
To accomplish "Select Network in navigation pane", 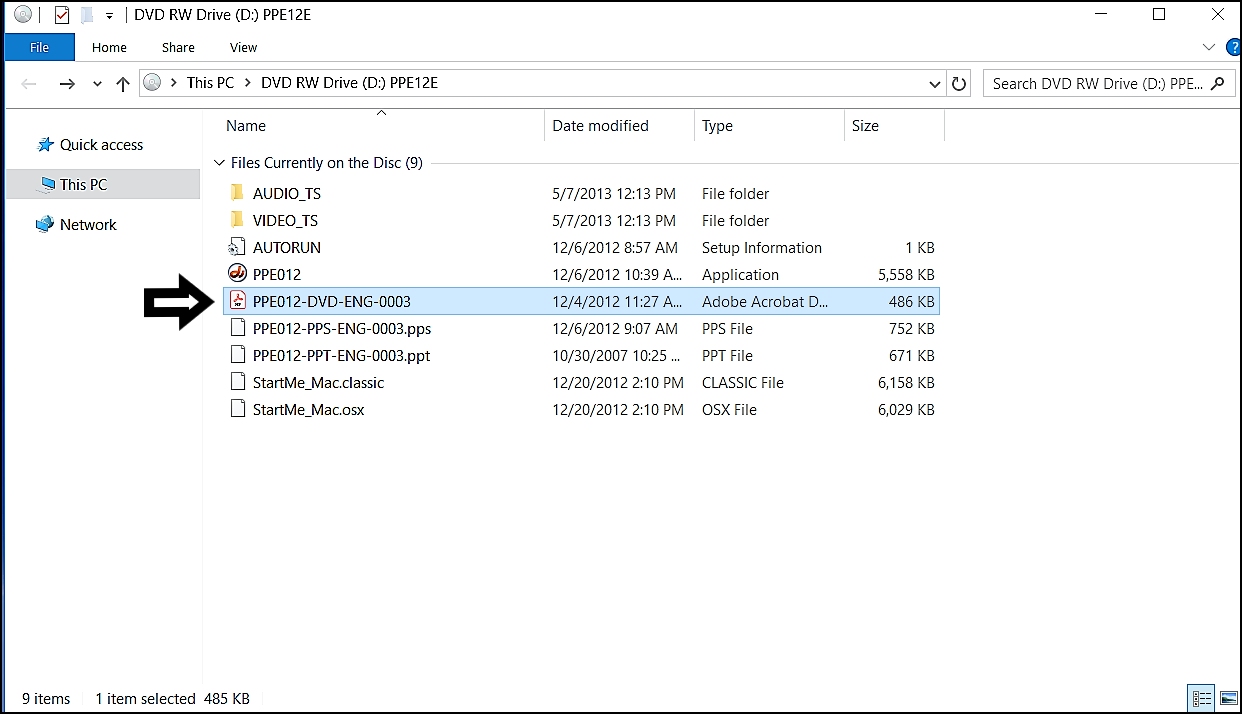I will click(88, 225).
